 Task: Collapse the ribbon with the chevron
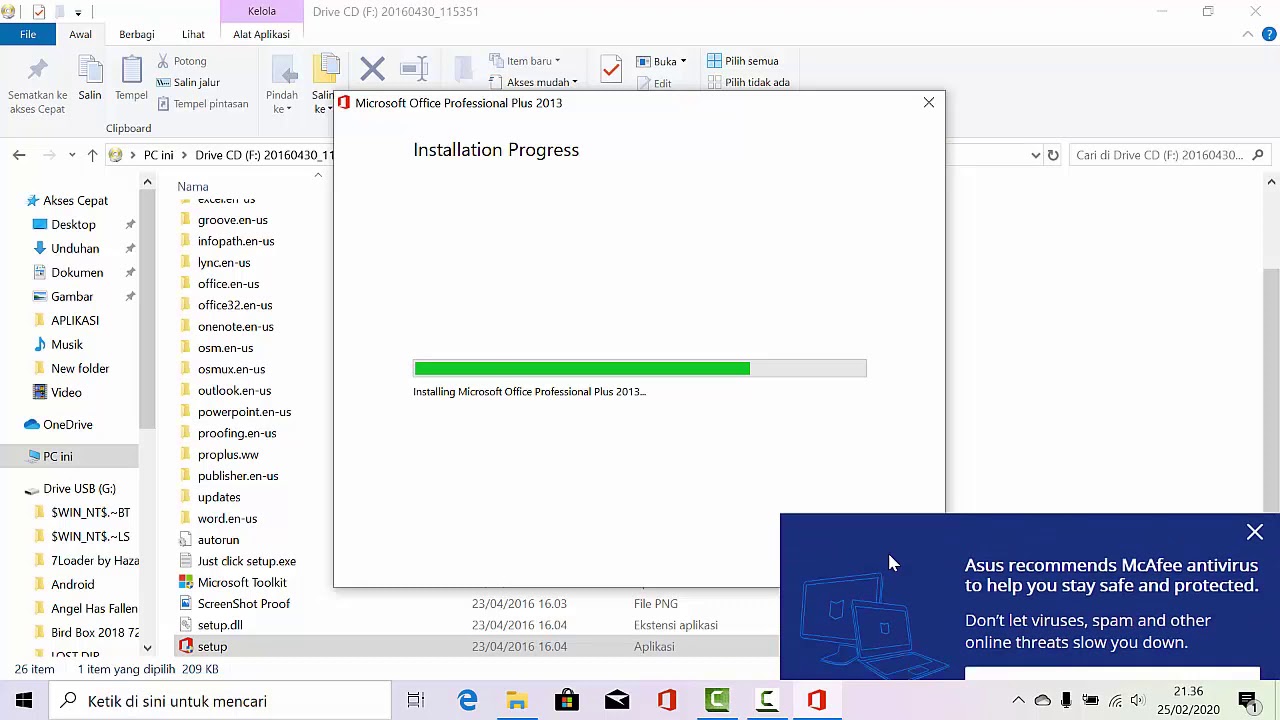[x=1248, y=34]
